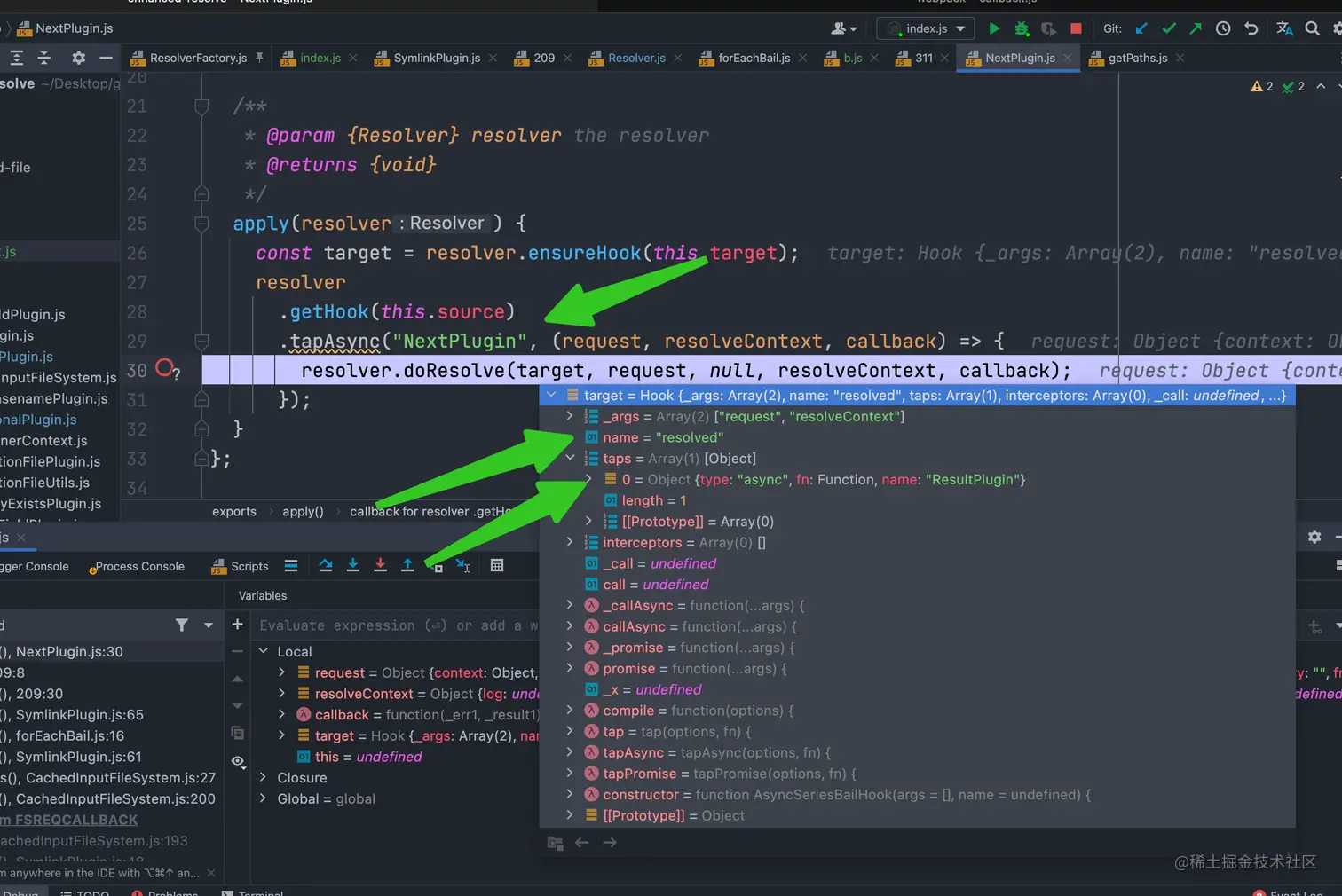Click the Step Over debugger icon
Screen dimensions: 1342x896
coord(326,566)
